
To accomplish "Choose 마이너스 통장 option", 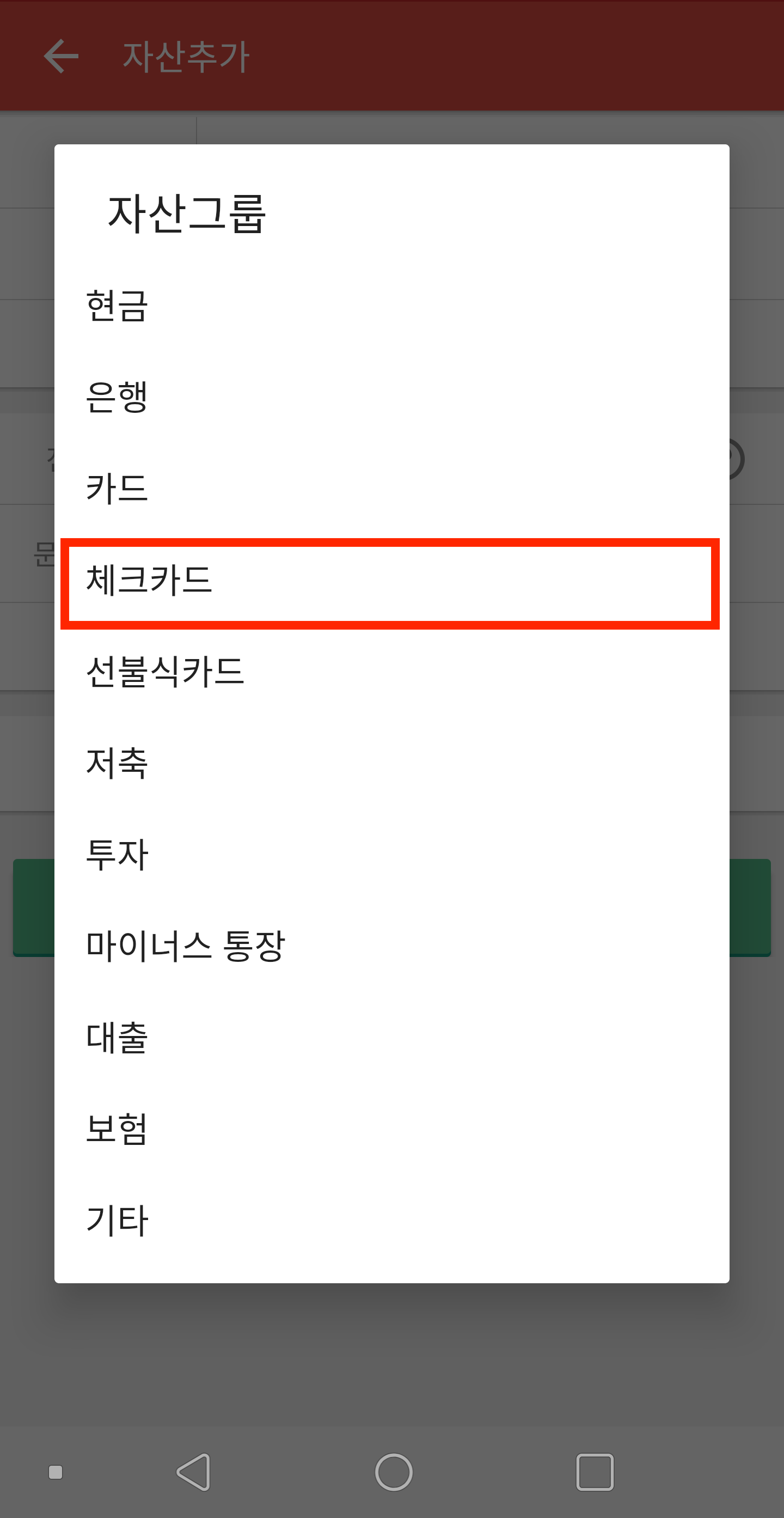I will point(391,945).
